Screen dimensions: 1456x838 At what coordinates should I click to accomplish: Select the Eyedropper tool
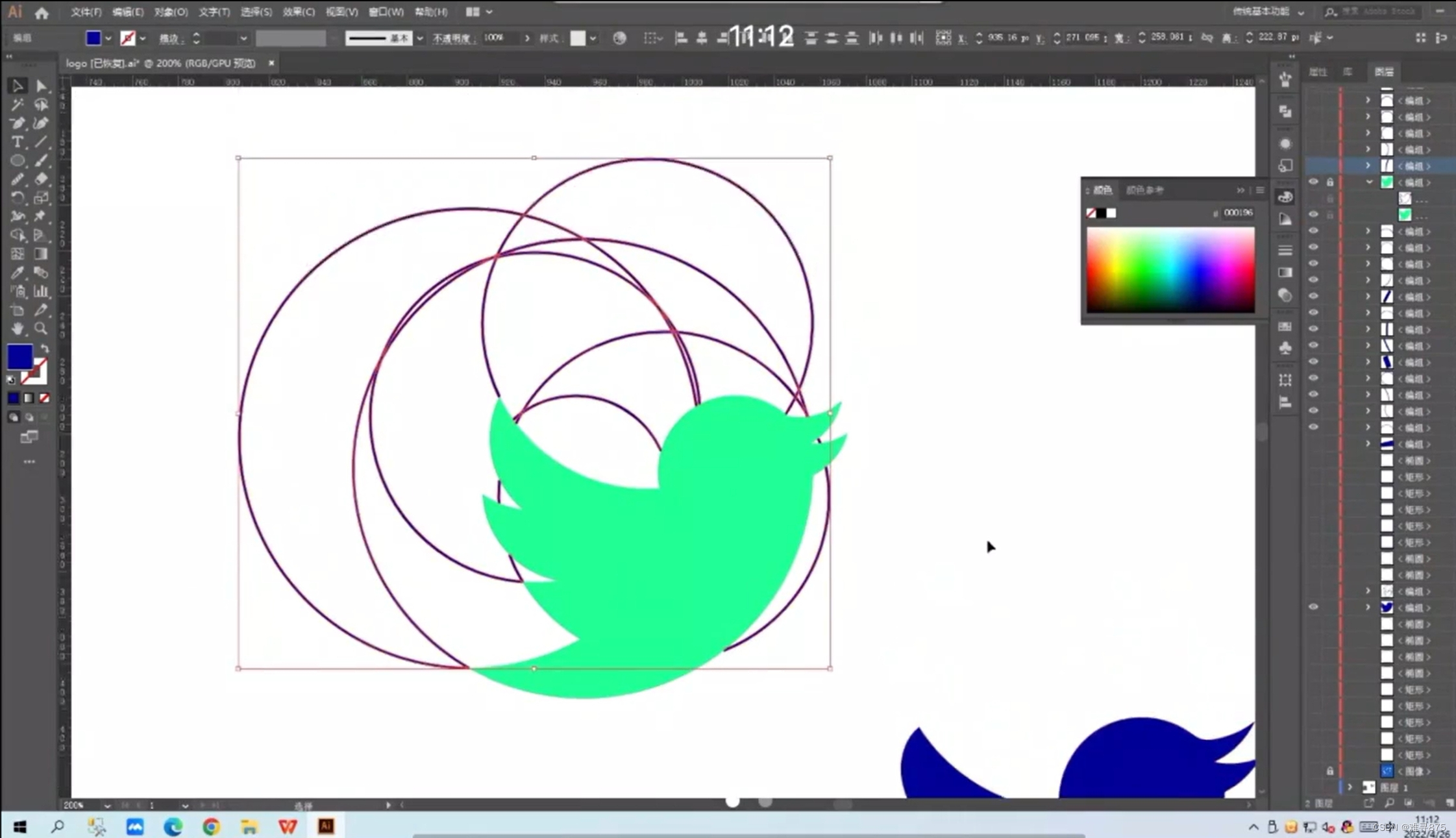18,273
